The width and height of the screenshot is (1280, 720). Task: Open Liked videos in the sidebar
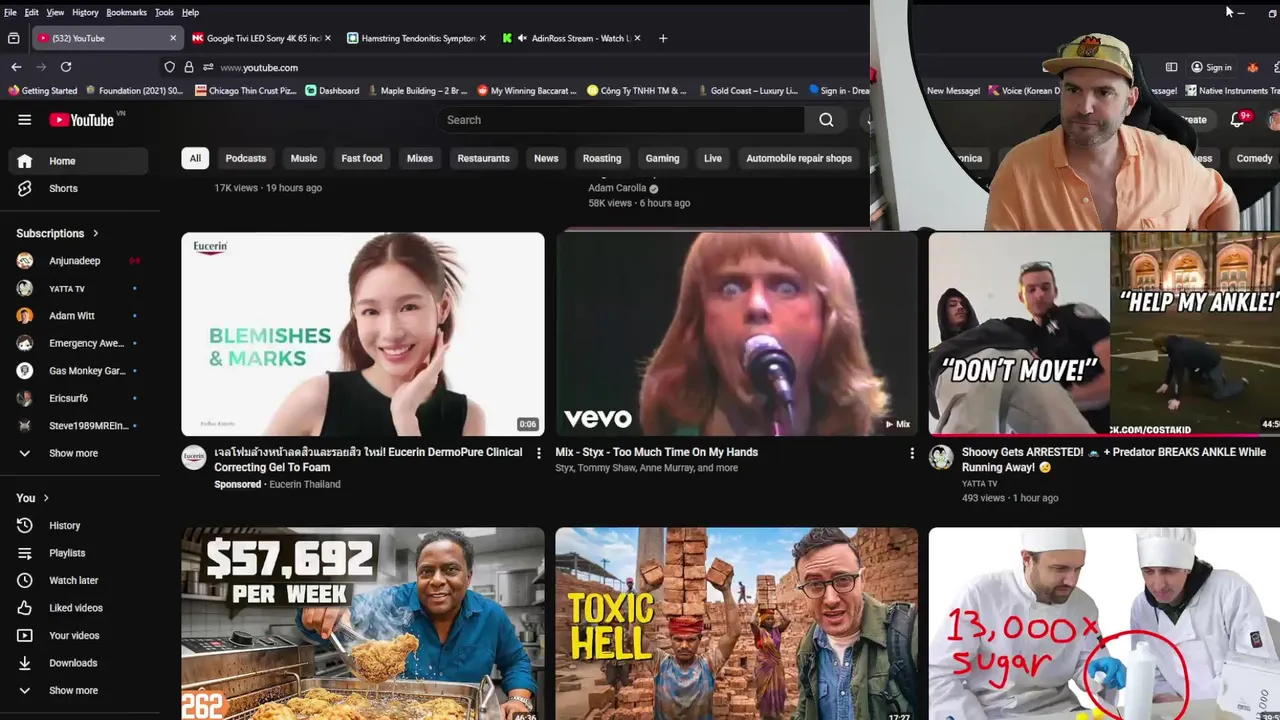pyautogui.click(x=78, y=608)
